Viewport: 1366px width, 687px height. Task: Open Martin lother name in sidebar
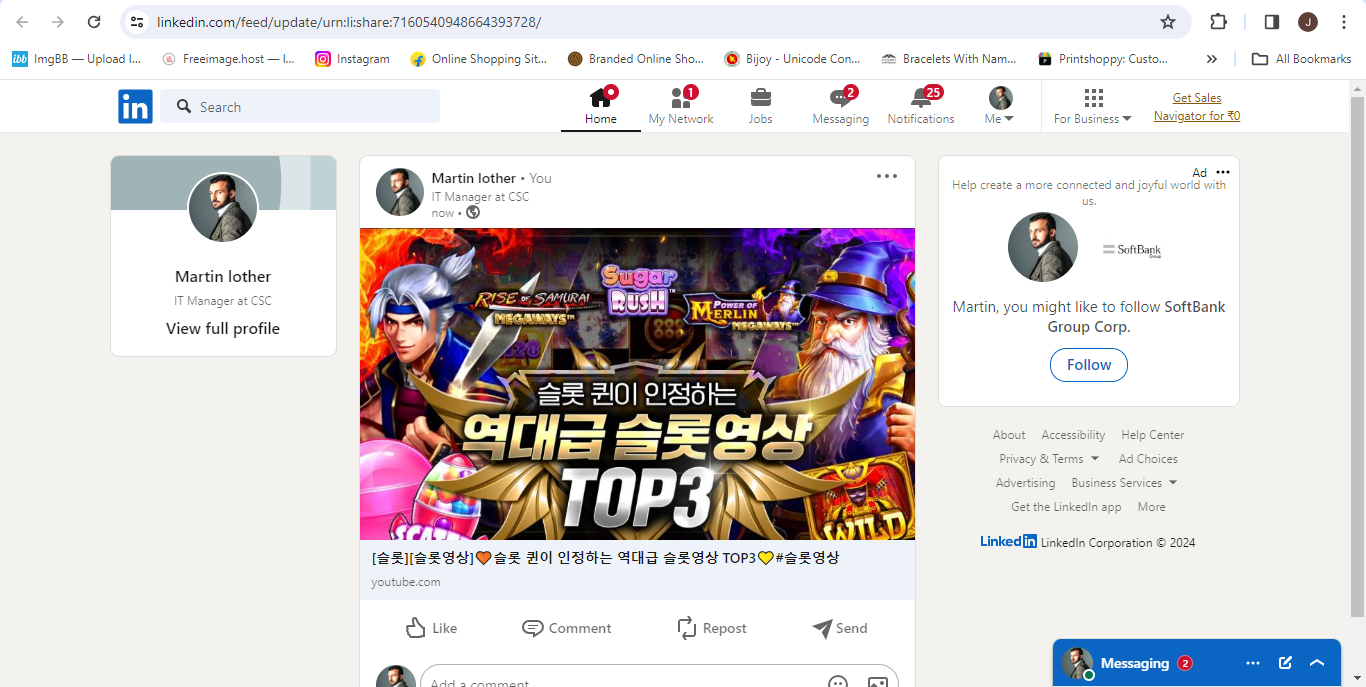(x=223, y=276)
